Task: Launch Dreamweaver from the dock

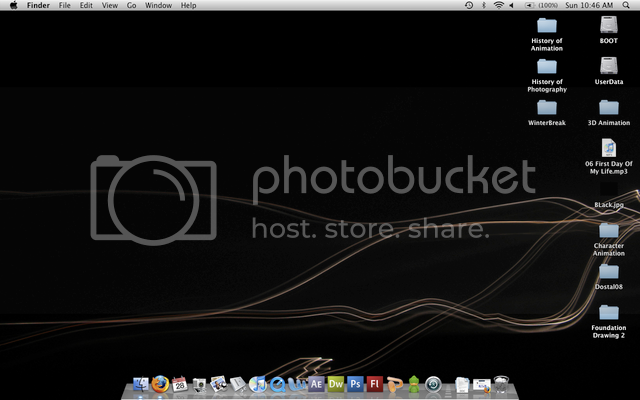Action: click(x=336, y=384)
